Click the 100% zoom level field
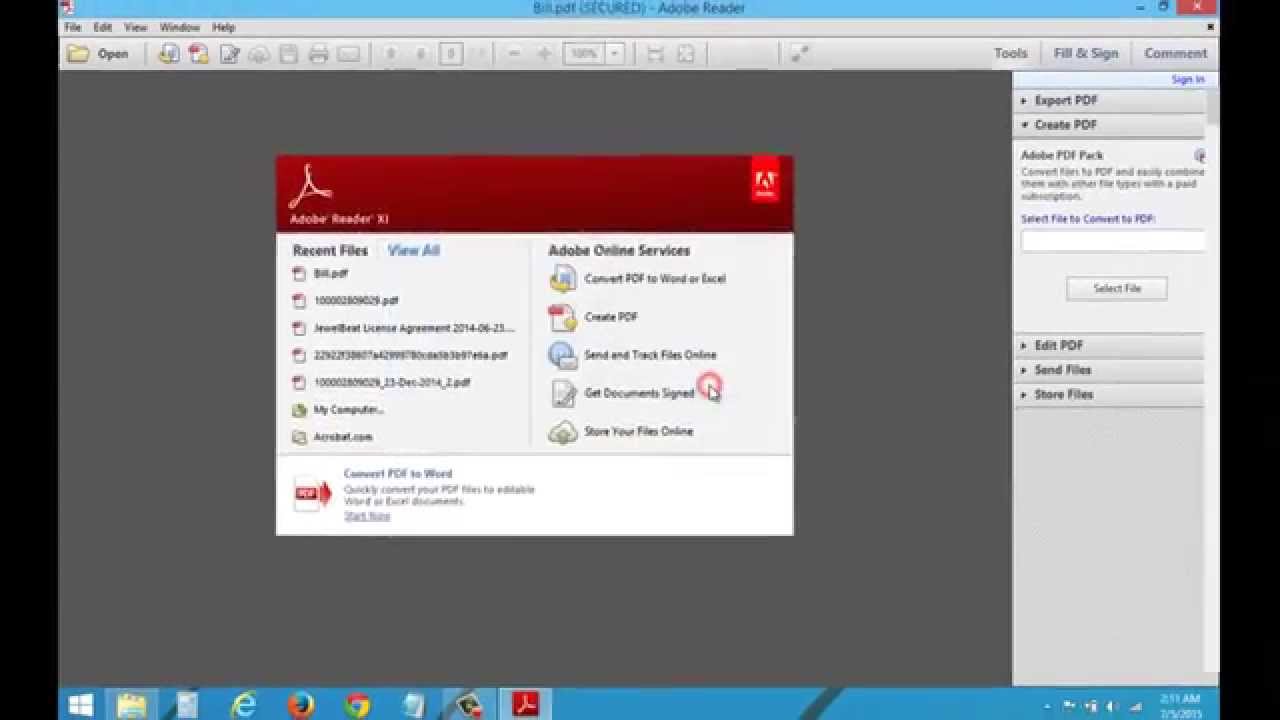The image size is (1280, 720). tap(584, 54)
